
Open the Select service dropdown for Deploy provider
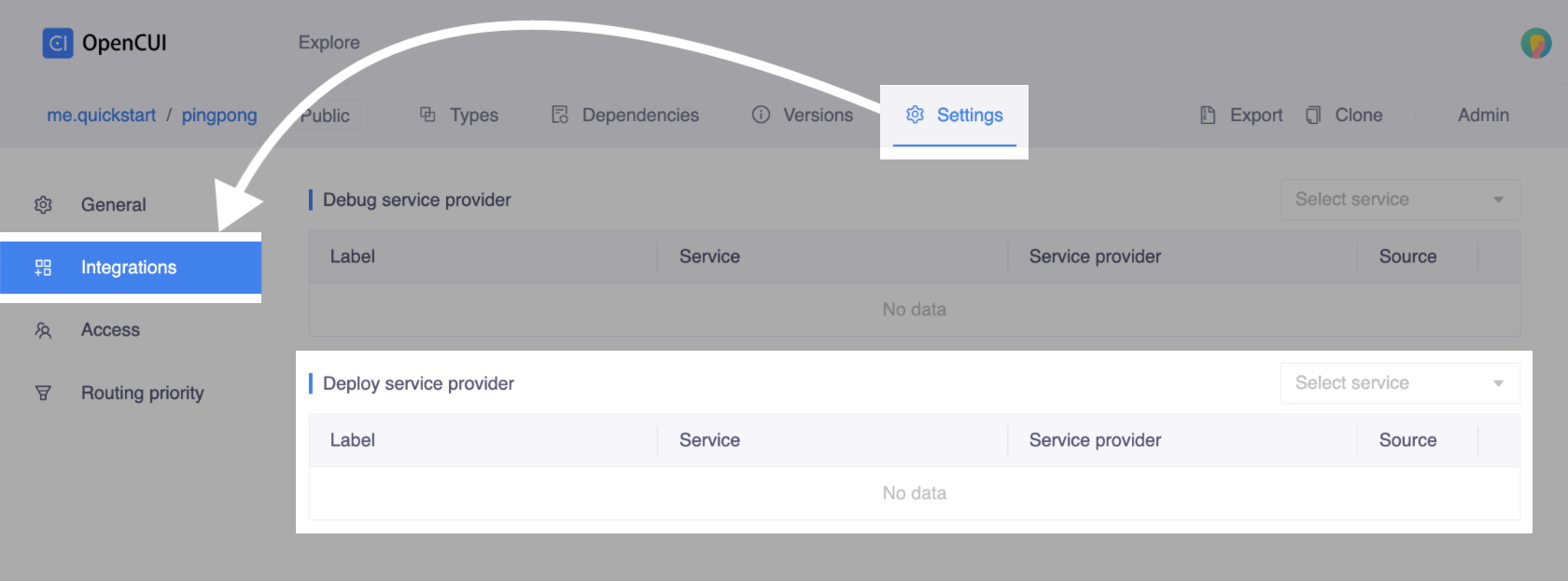1398,382
